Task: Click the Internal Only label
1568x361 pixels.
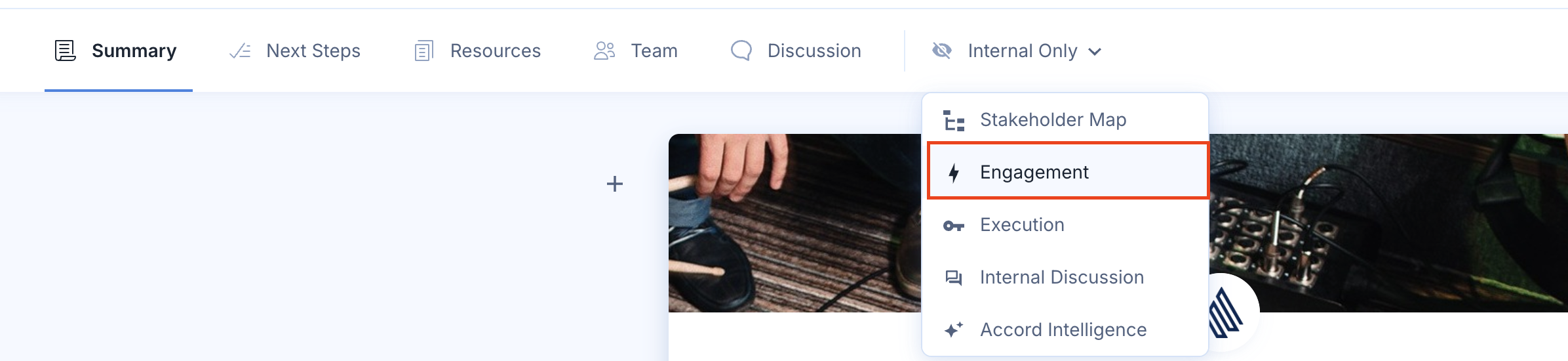Action: click(1023, 51)
